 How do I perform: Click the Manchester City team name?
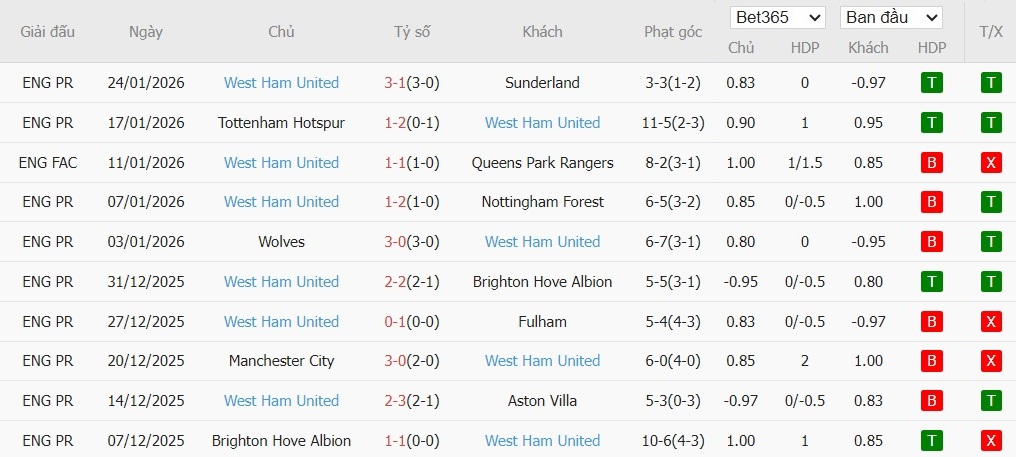point(281,361)
